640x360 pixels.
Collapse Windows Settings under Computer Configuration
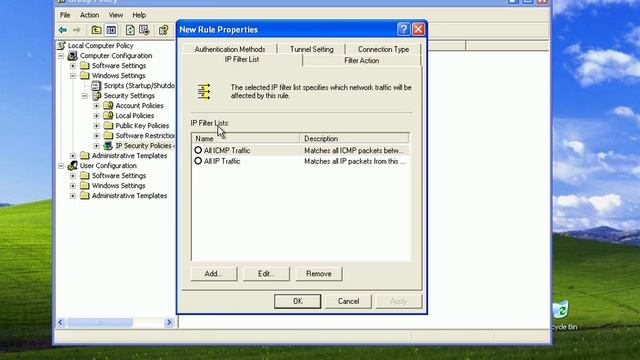tap(73, 76)
